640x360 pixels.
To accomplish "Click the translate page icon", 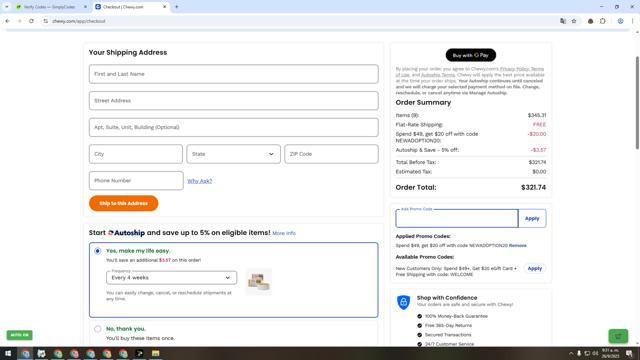I will click(x=563, y=21).
